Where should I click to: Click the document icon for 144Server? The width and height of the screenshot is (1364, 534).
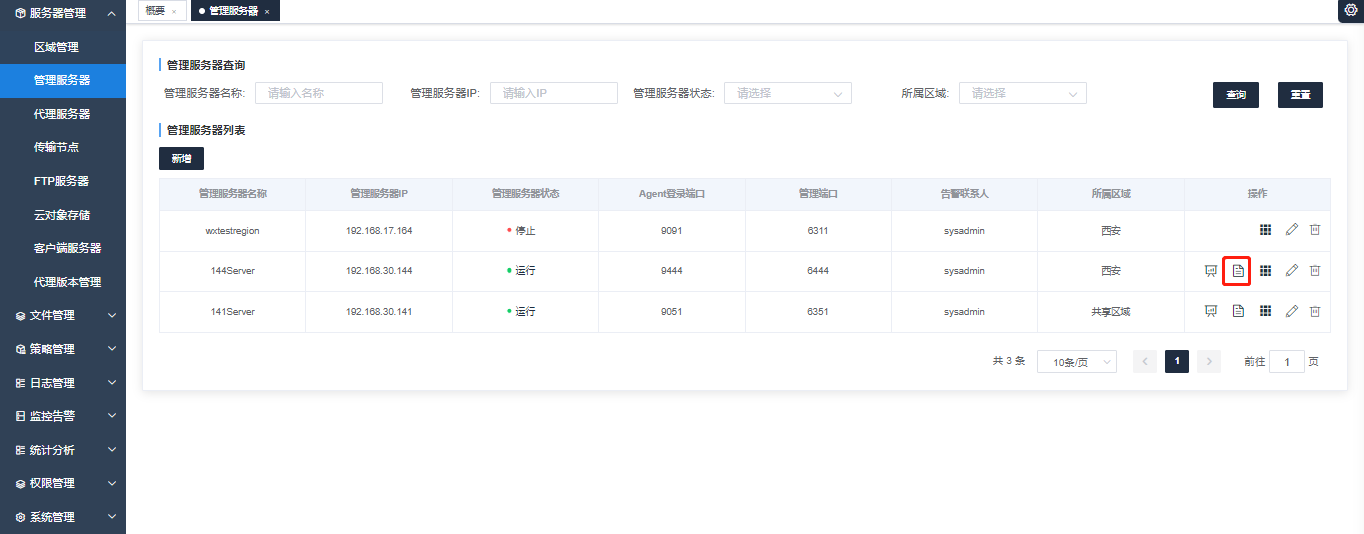click(1237, 271)
